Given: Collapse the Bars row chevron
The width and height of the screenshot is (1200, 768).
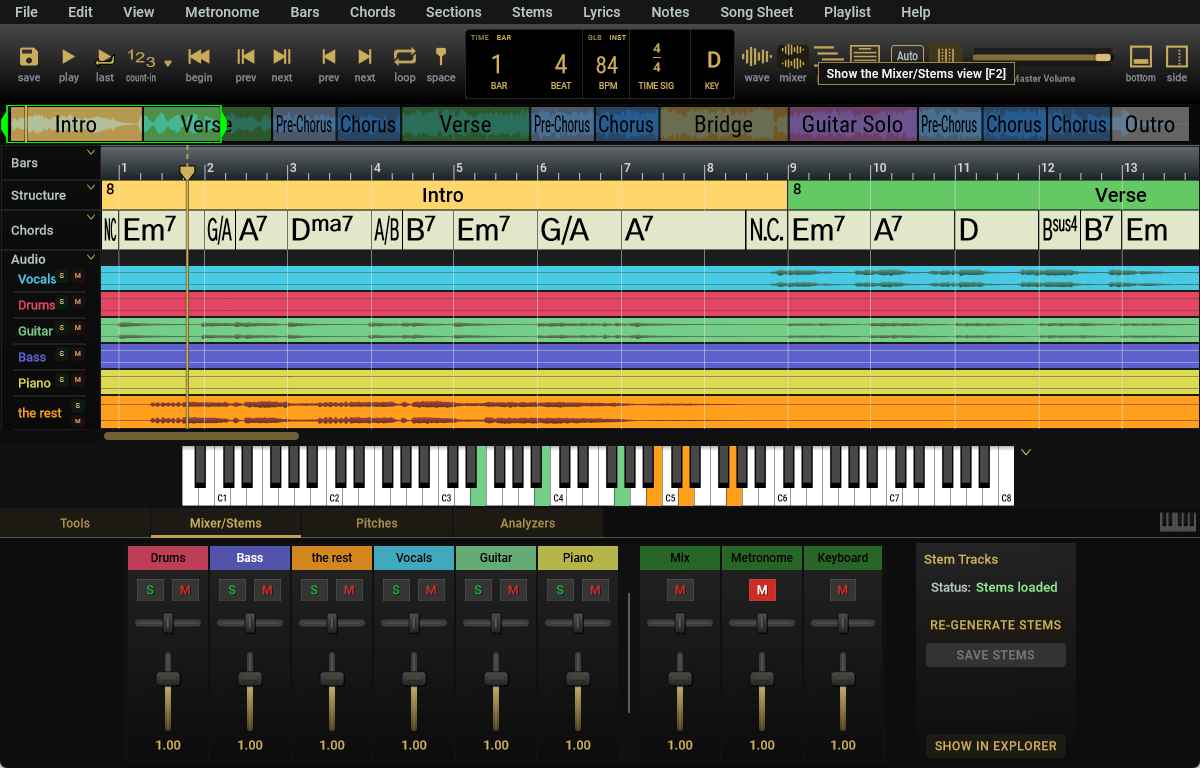Looking at the screenshot, I should 91,153.
